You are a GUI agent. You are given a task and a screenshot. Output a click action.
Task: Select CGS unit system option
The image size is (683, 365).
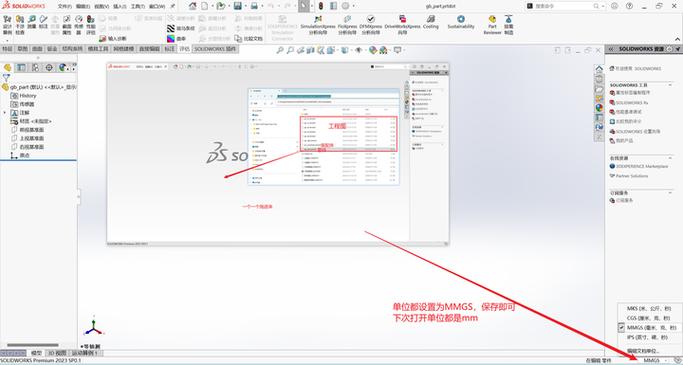tap(649, 318)
